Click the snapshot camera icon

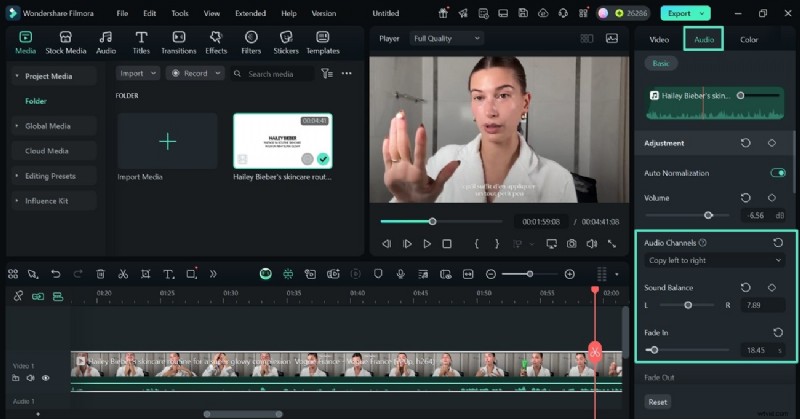pos(571,244)
